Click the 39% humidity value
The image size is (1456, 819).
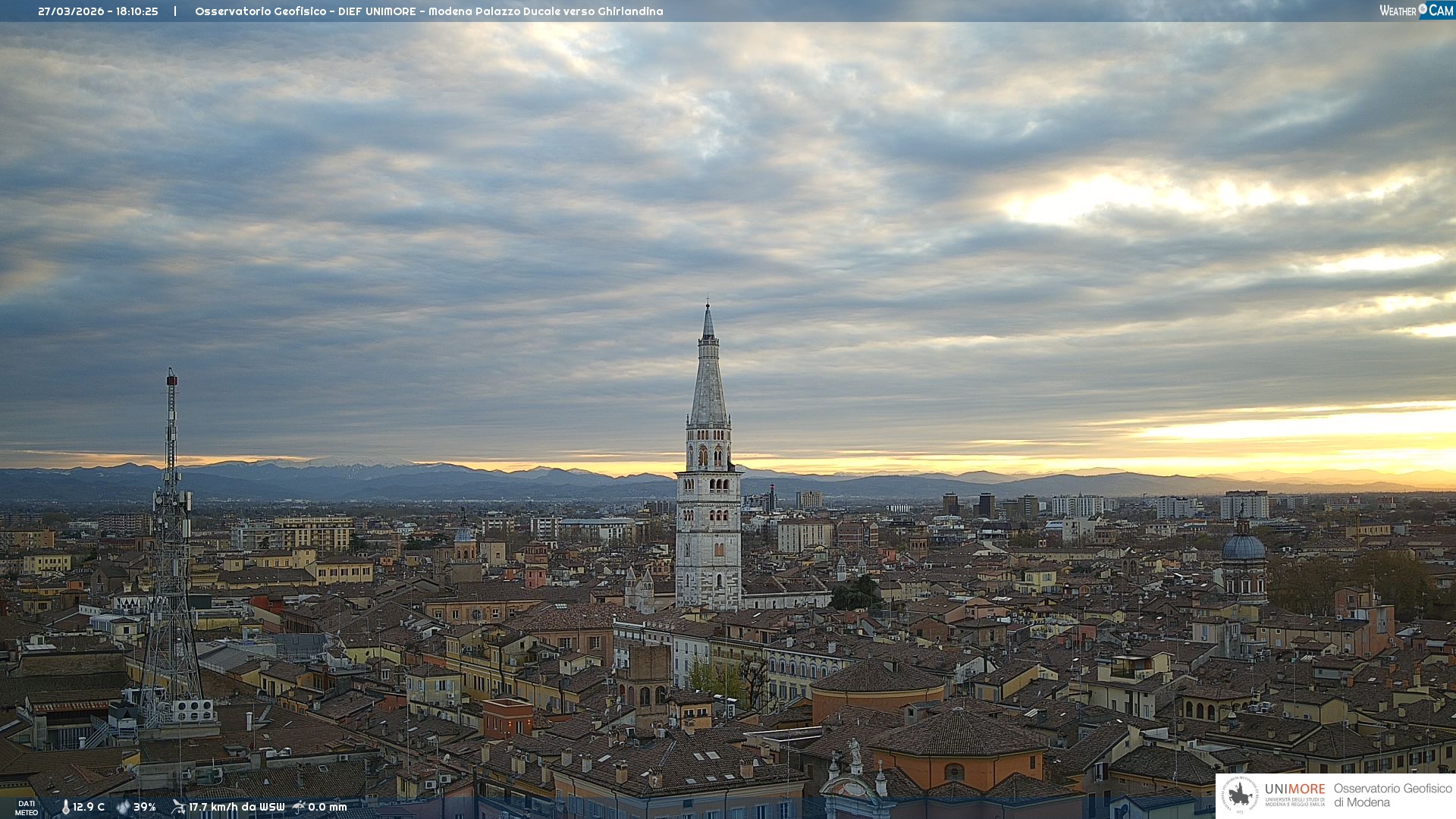tap(145, 807)
